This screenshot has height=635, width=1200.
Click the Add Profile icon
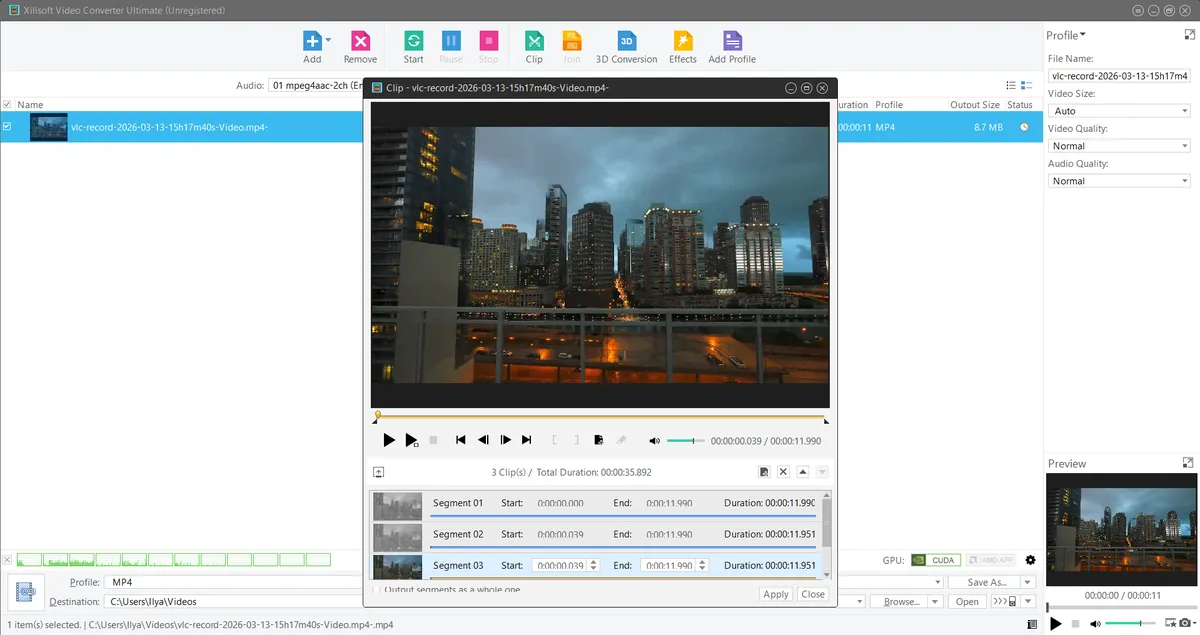click(732, 41)
